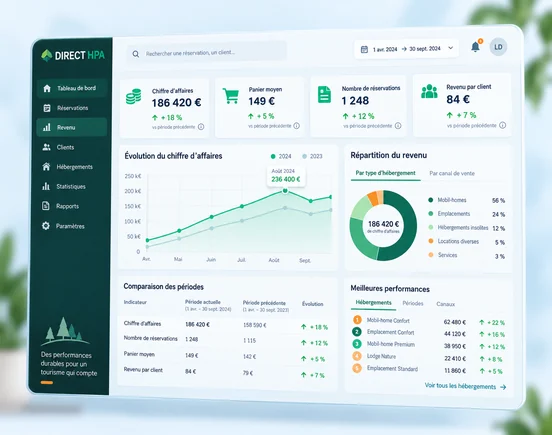This screenshot has height=435, width=552.
Task: Click the Août 2024 data point
Action: tap(285, 191)
